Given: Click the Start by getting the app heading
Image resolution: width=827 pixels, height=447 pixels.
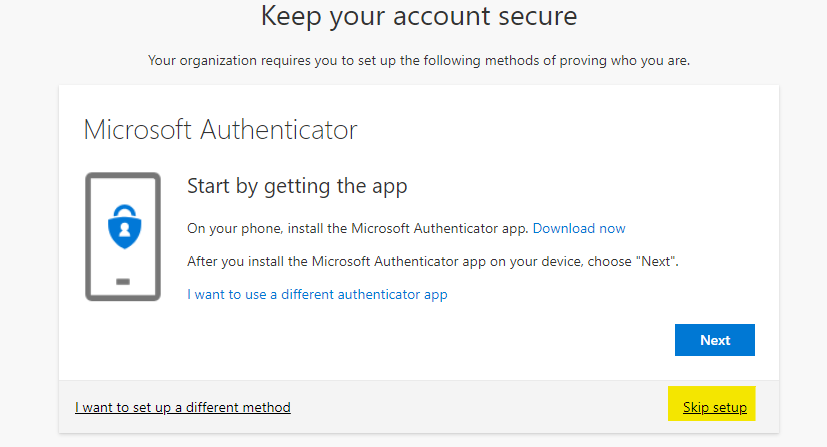Looking at the screenshot, I should 297,187.
